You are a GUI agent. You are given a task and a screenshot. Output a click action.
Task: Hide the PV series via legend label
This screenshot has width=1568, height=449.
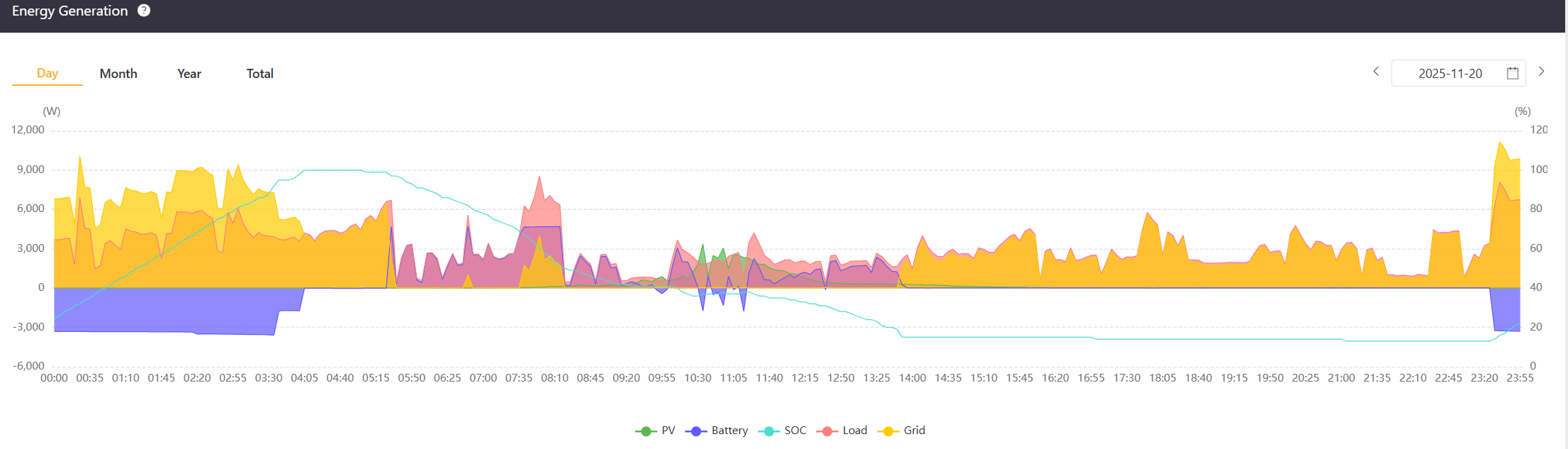tap(668, 431)
